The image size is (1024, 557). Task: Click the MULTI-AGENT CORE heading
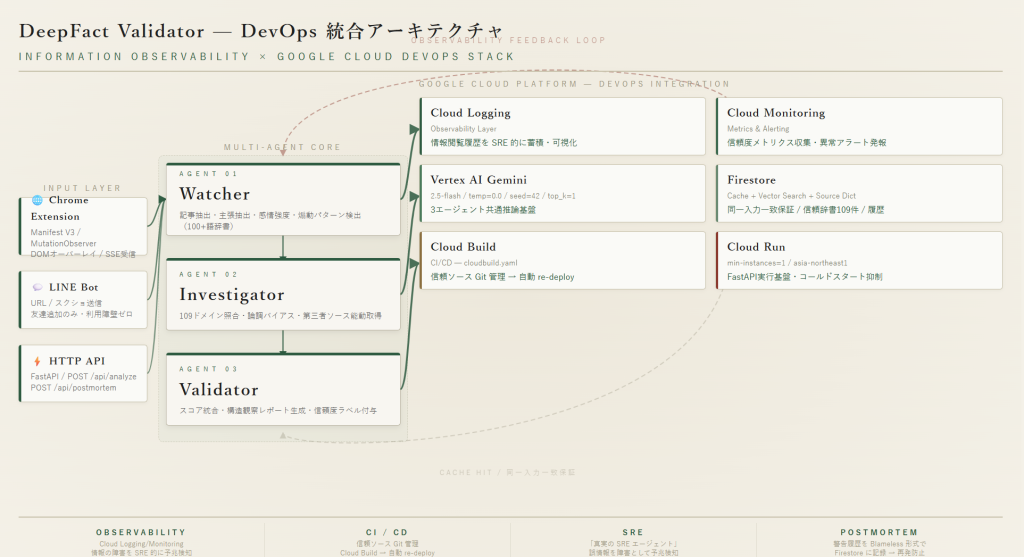(282, 147)
